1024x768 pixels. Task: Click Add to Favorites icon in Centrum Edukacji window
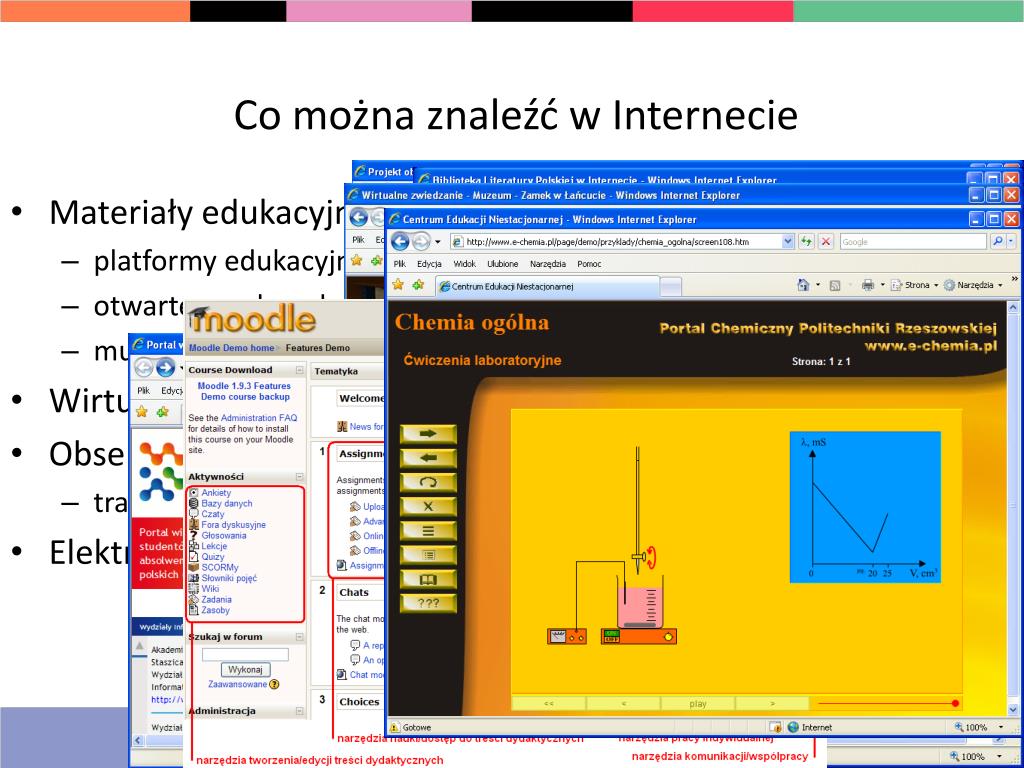tap(418, 285)
